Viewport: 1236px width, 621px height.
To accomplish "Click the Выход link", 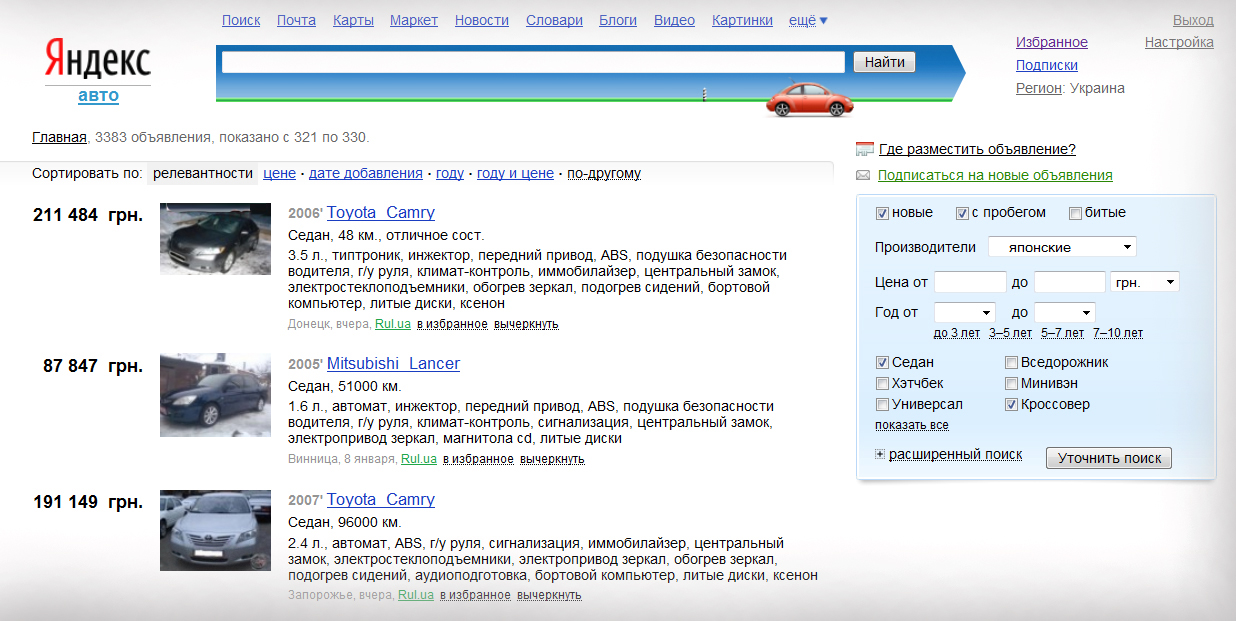I will [1193, 20].
